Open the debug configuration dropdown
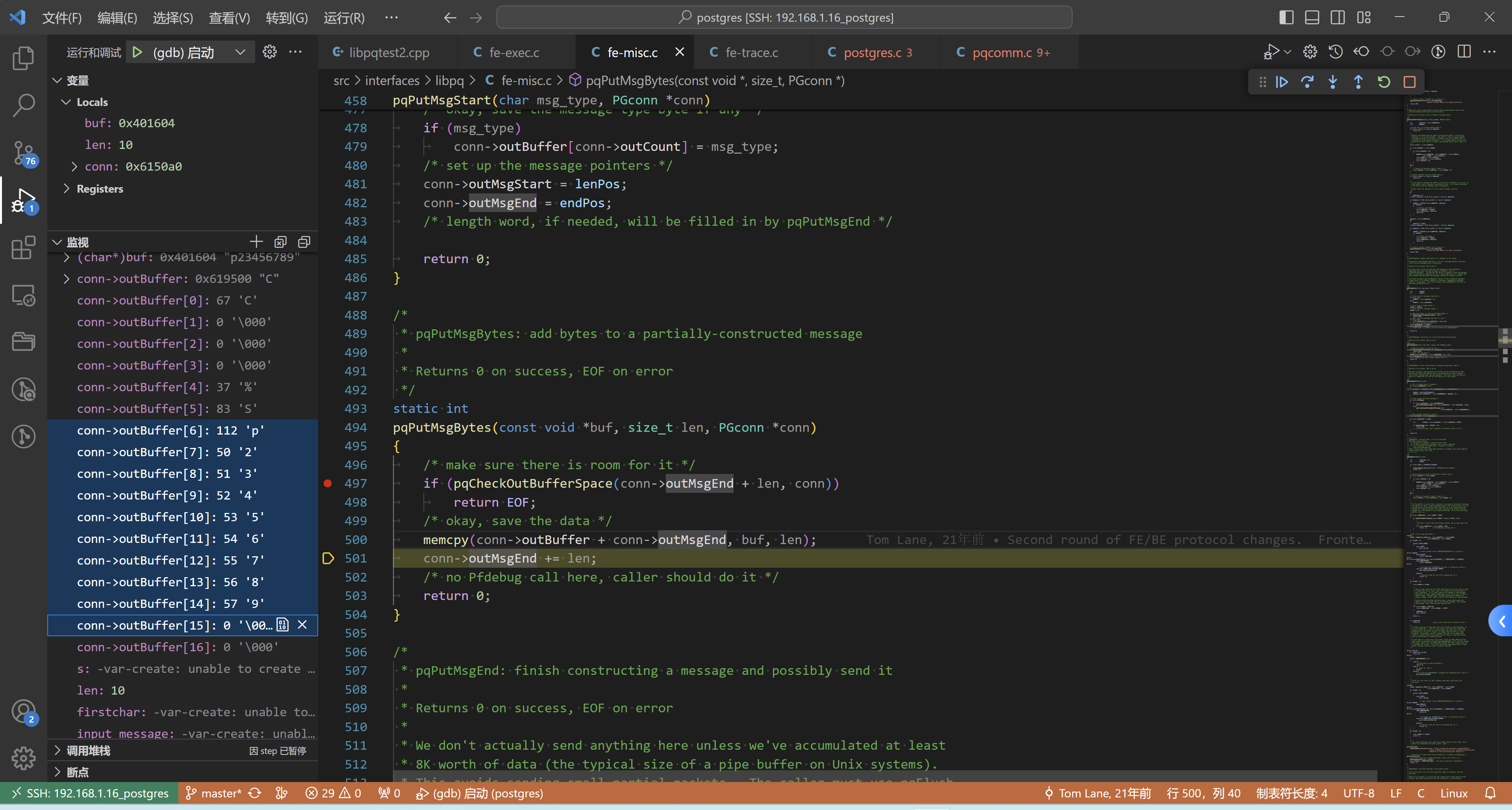Image resolution: width=1512 pixels, height=810 pixels. [240, 52]
